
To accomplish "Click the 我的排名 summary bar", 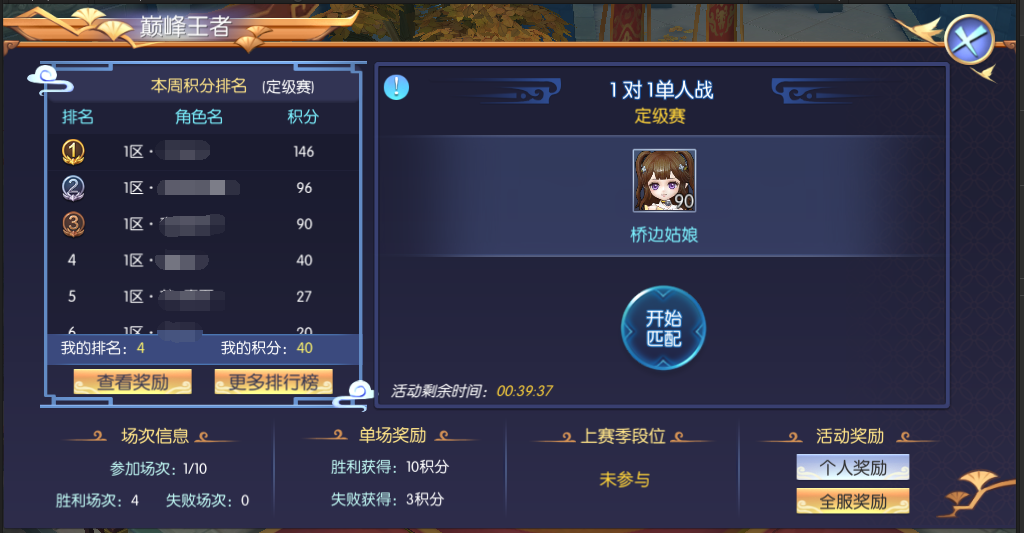I will (203, 348).
